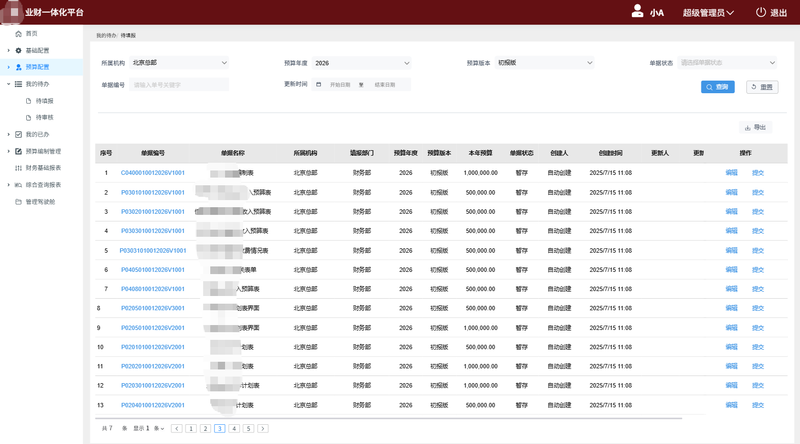The width and height of the screenshot is (800, 444).
Task: Click the edit icon for 预算编制管理
Action: tap(18, 151)
